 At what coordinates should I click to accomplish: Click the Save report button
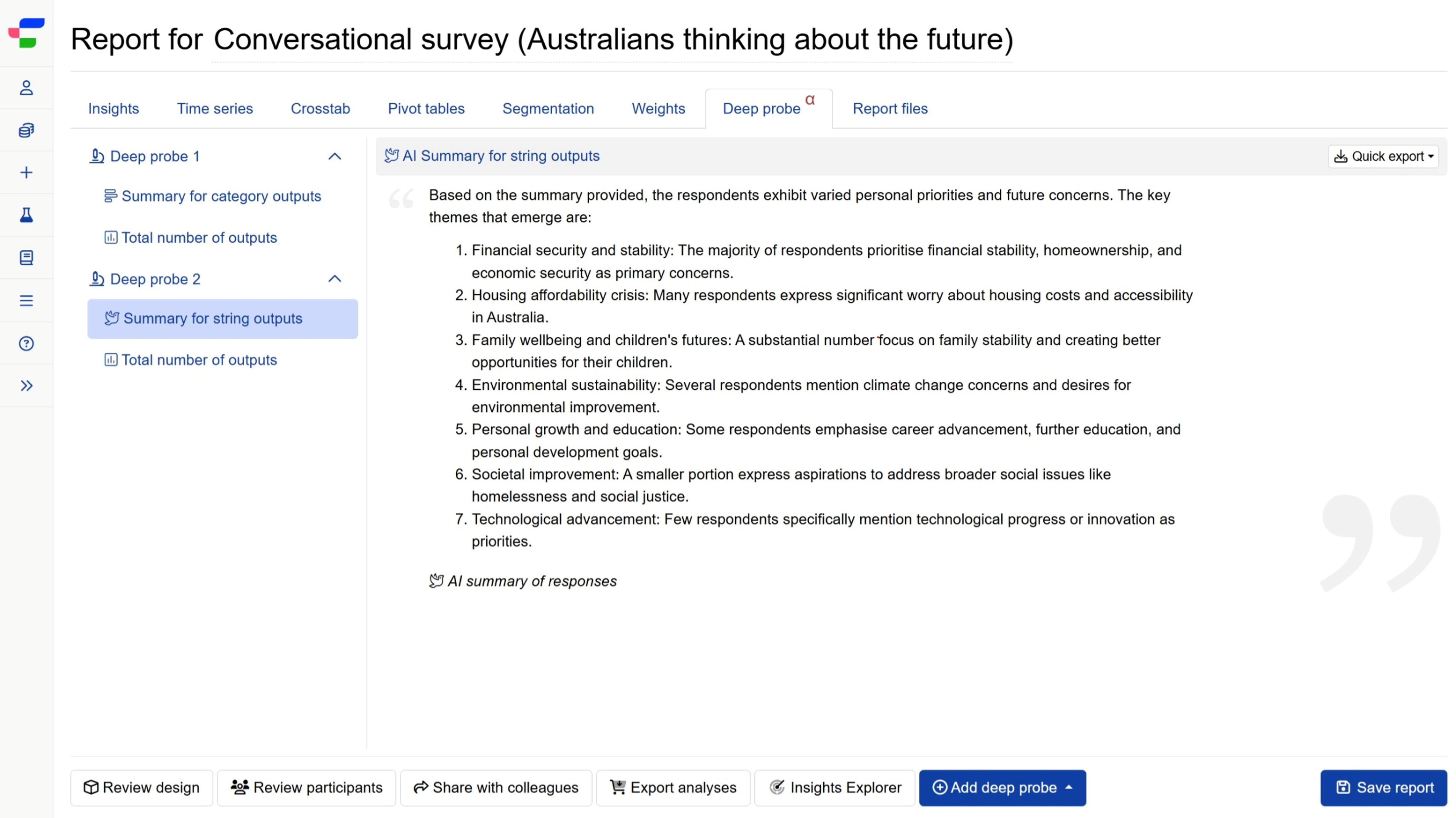tap(1383, 788)
